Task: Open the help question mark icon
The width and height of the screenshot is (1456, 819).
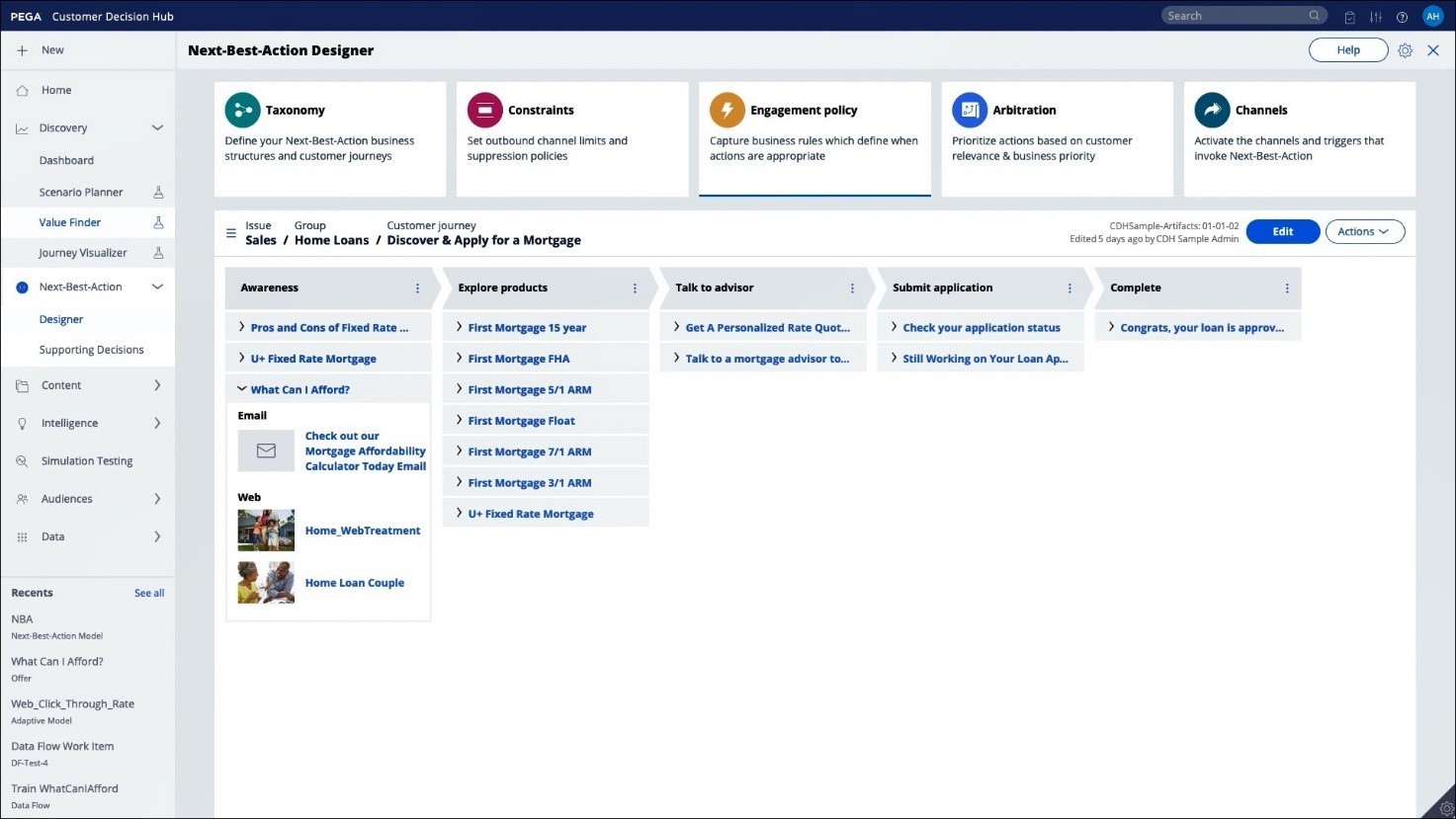Action: click(x=1402, y=17)
